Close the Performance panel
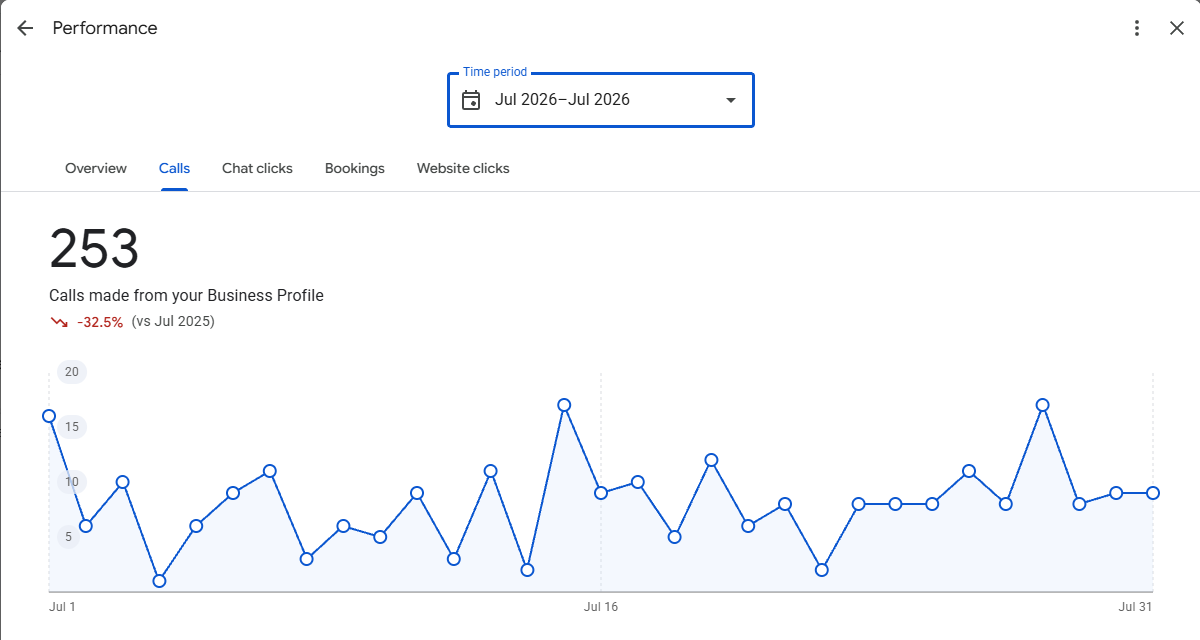The image size is (1200, 640). (1177, 28)
